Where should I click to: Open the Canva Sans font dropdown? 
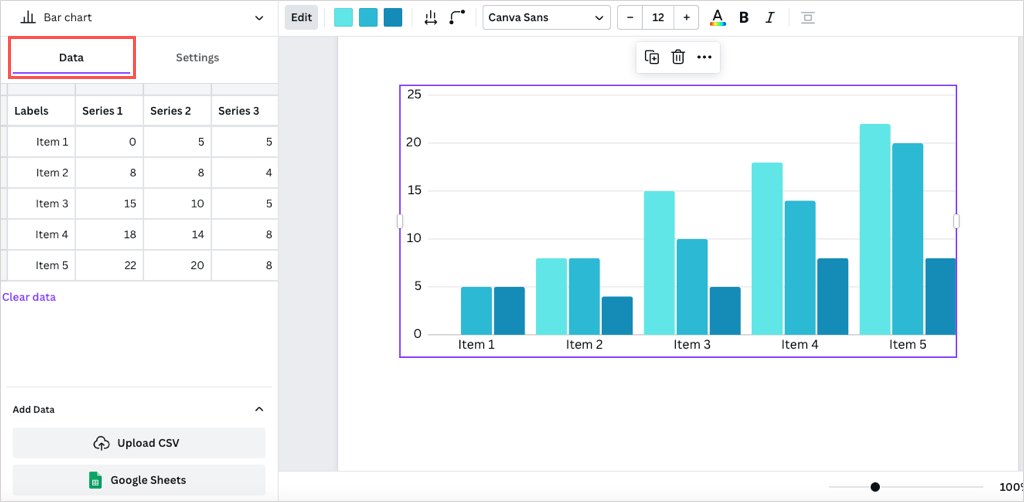(546, 18)
